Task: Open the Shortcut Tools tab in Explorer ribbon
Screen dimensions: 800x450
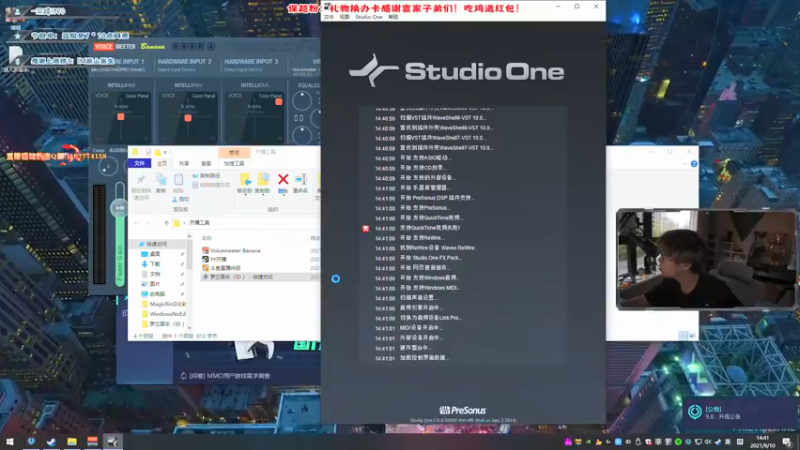Action: [234, 163]
